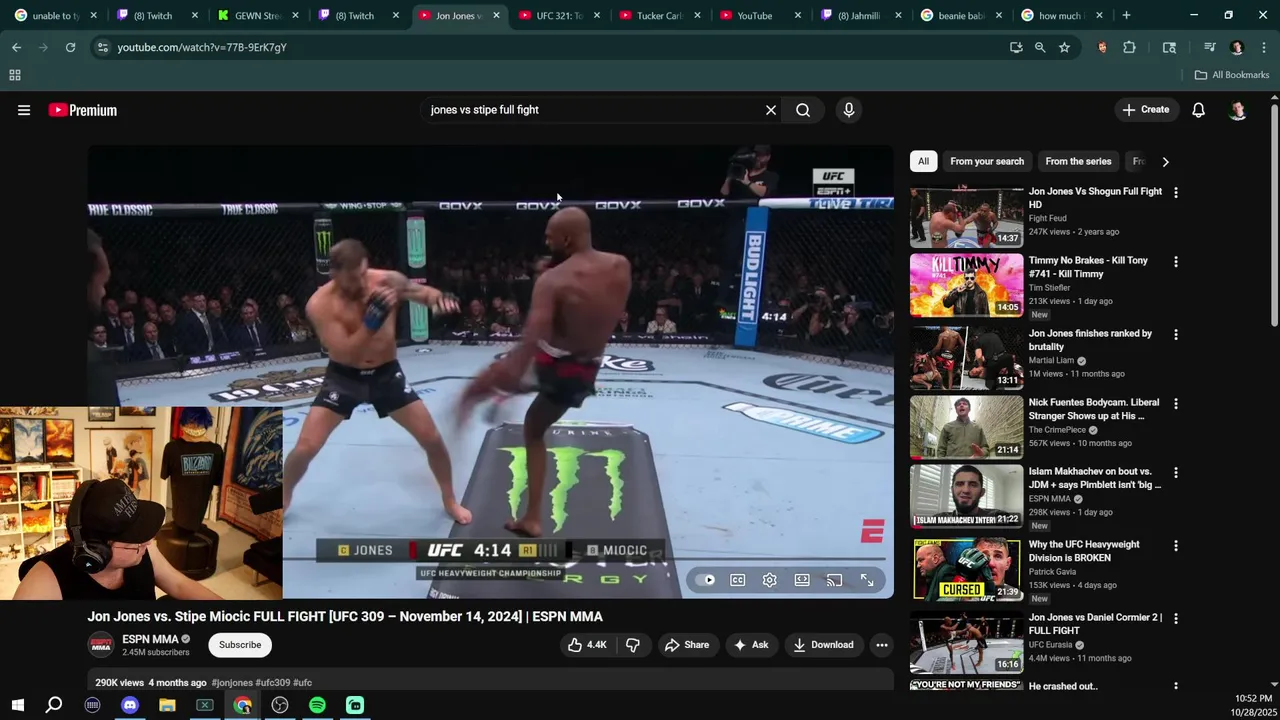Open the Windows Start menu
1280x720 pixels.
click(17, 705)
